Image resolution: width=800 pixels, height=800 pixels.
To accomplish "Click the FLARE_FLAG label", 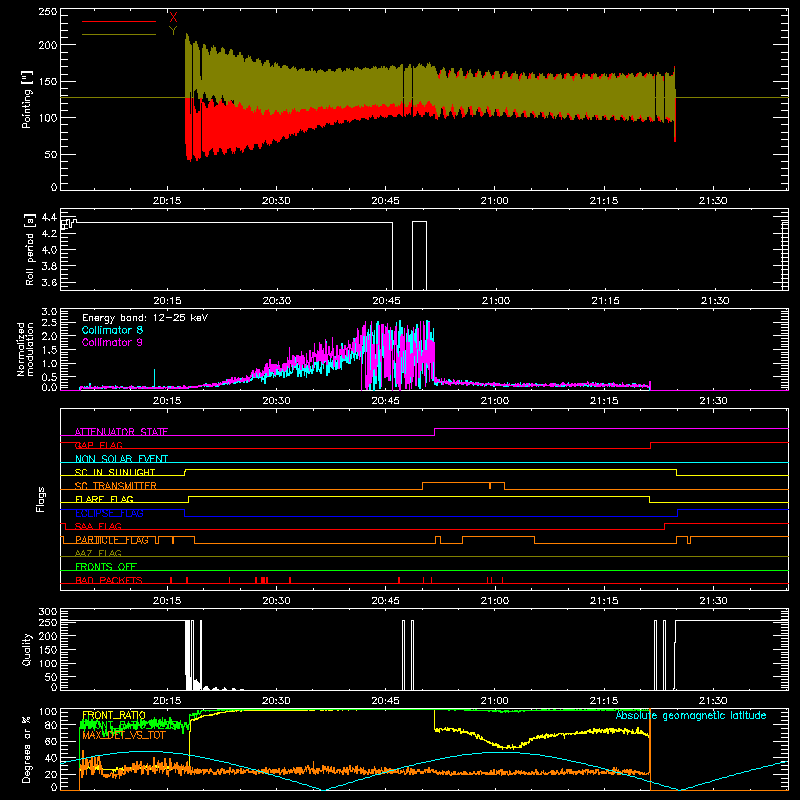I will coord(104,499).
